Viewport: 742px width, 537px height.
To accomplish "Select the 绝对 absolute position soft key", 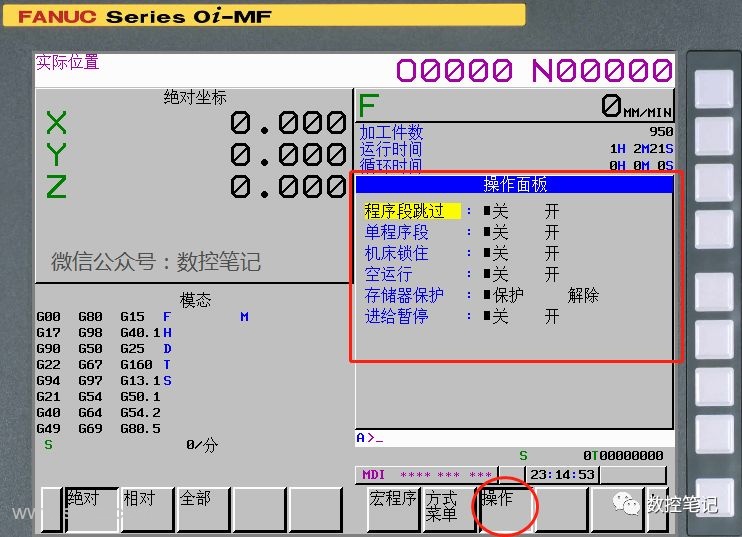I will tap(91, 509).
